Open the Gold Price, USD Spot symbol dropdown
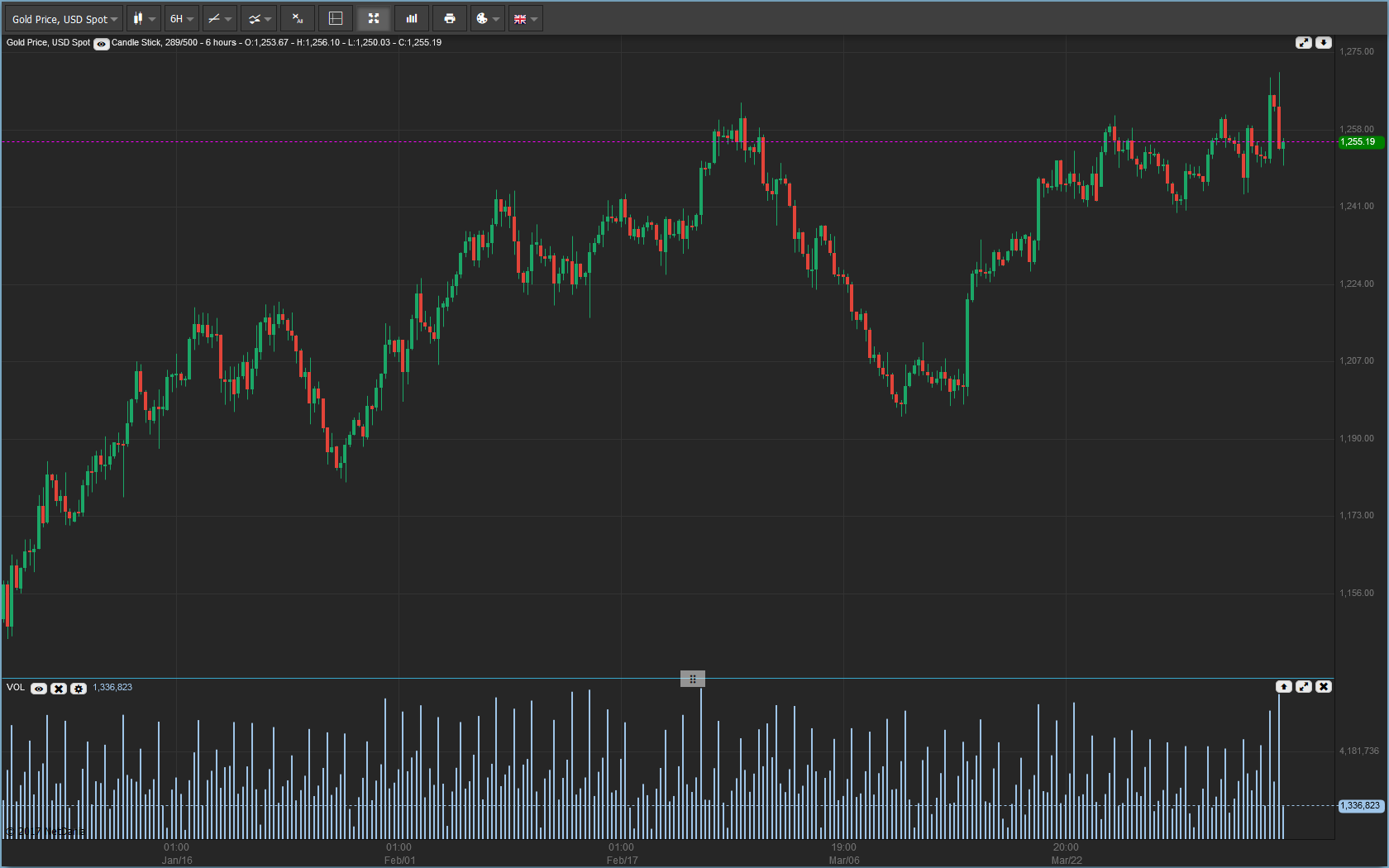 coord(64,18)
